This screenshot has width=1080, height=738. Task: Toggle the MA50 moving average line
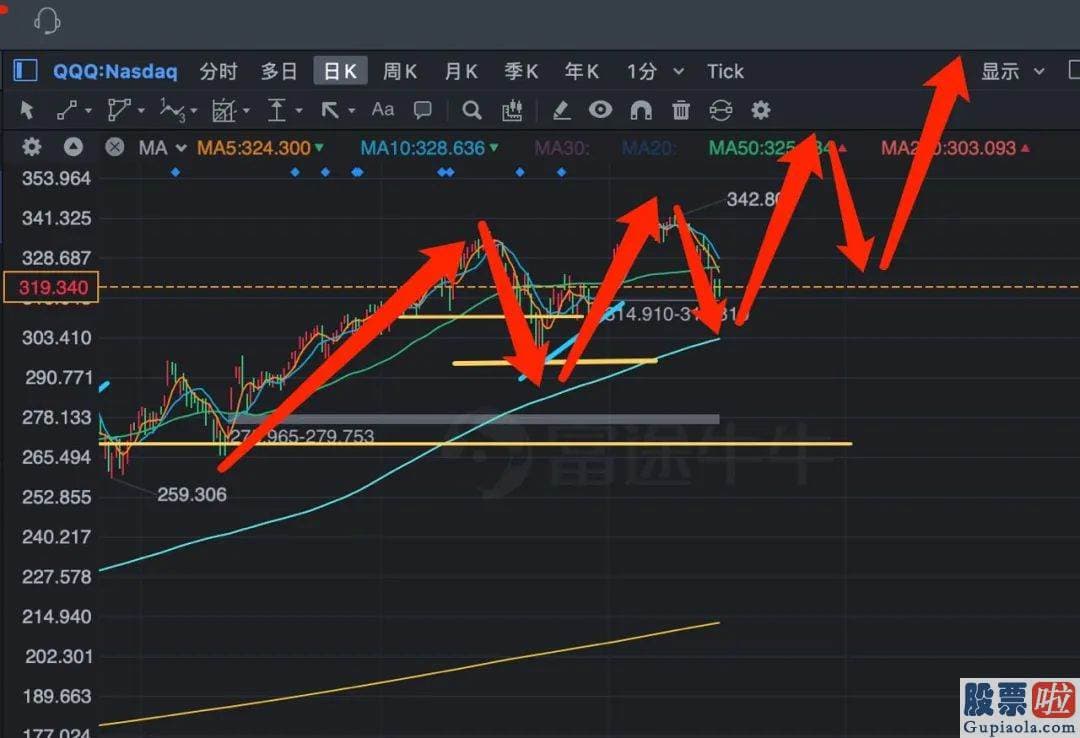click(778, 148)
